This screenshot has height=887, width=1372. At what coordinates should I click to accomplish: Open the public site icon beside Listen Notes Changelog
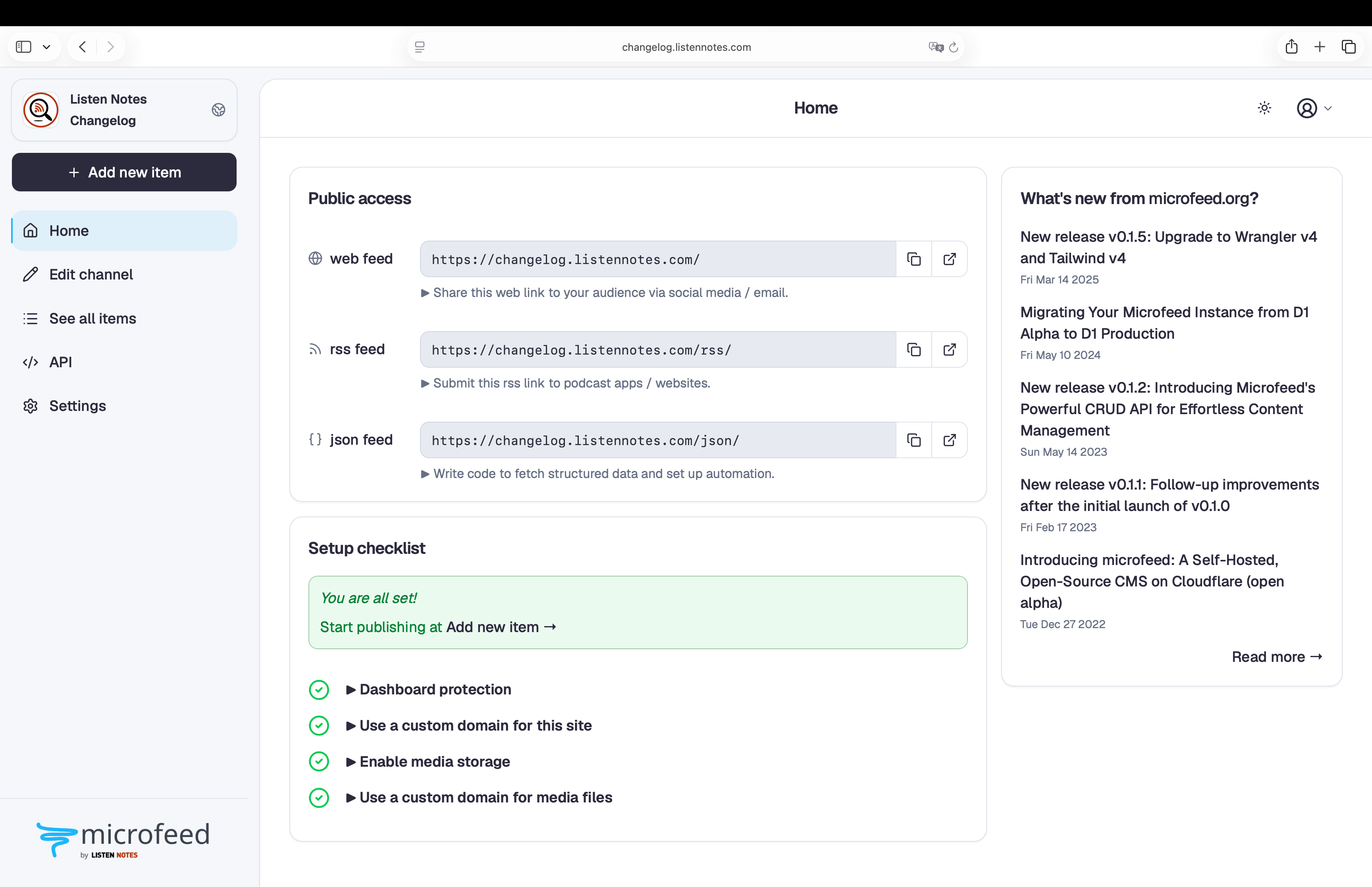[x=218, y=110]
